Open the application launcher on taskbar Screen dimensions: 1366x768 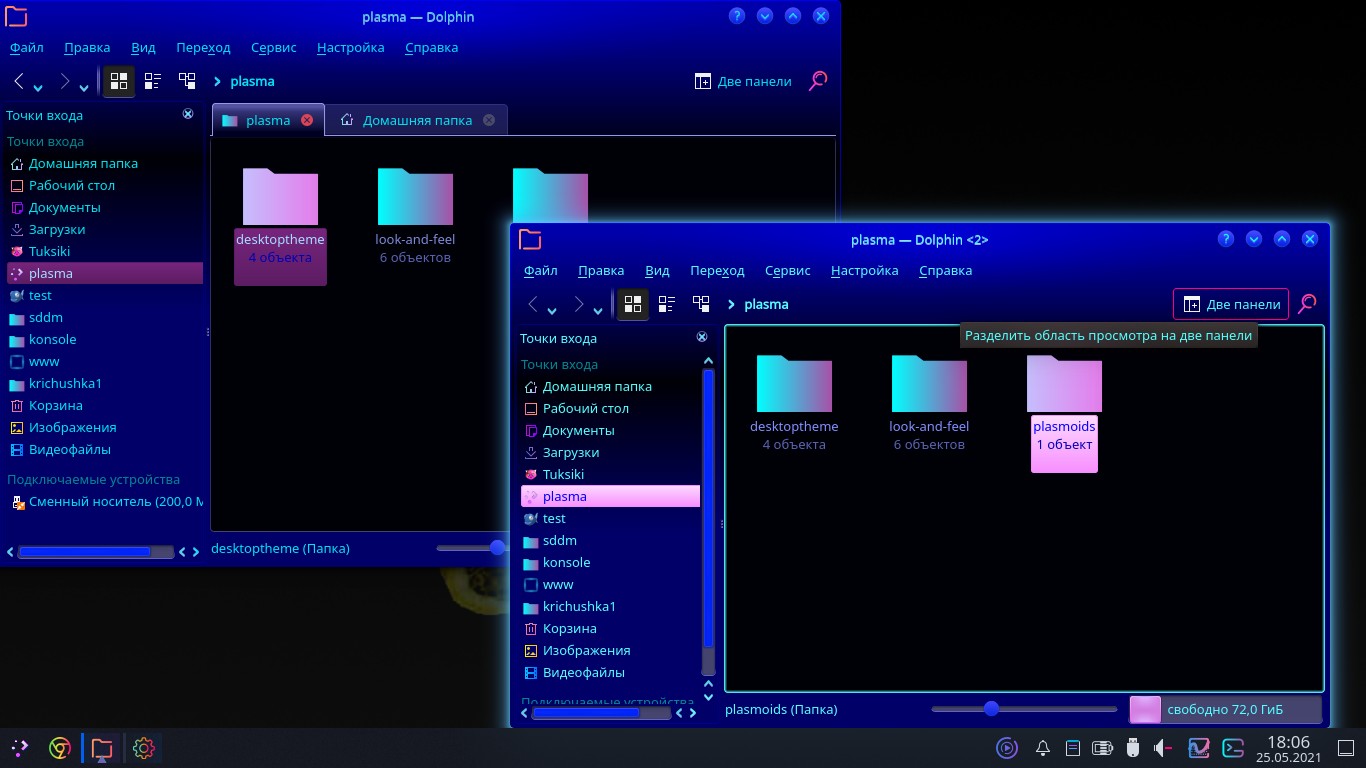[19, 747]
